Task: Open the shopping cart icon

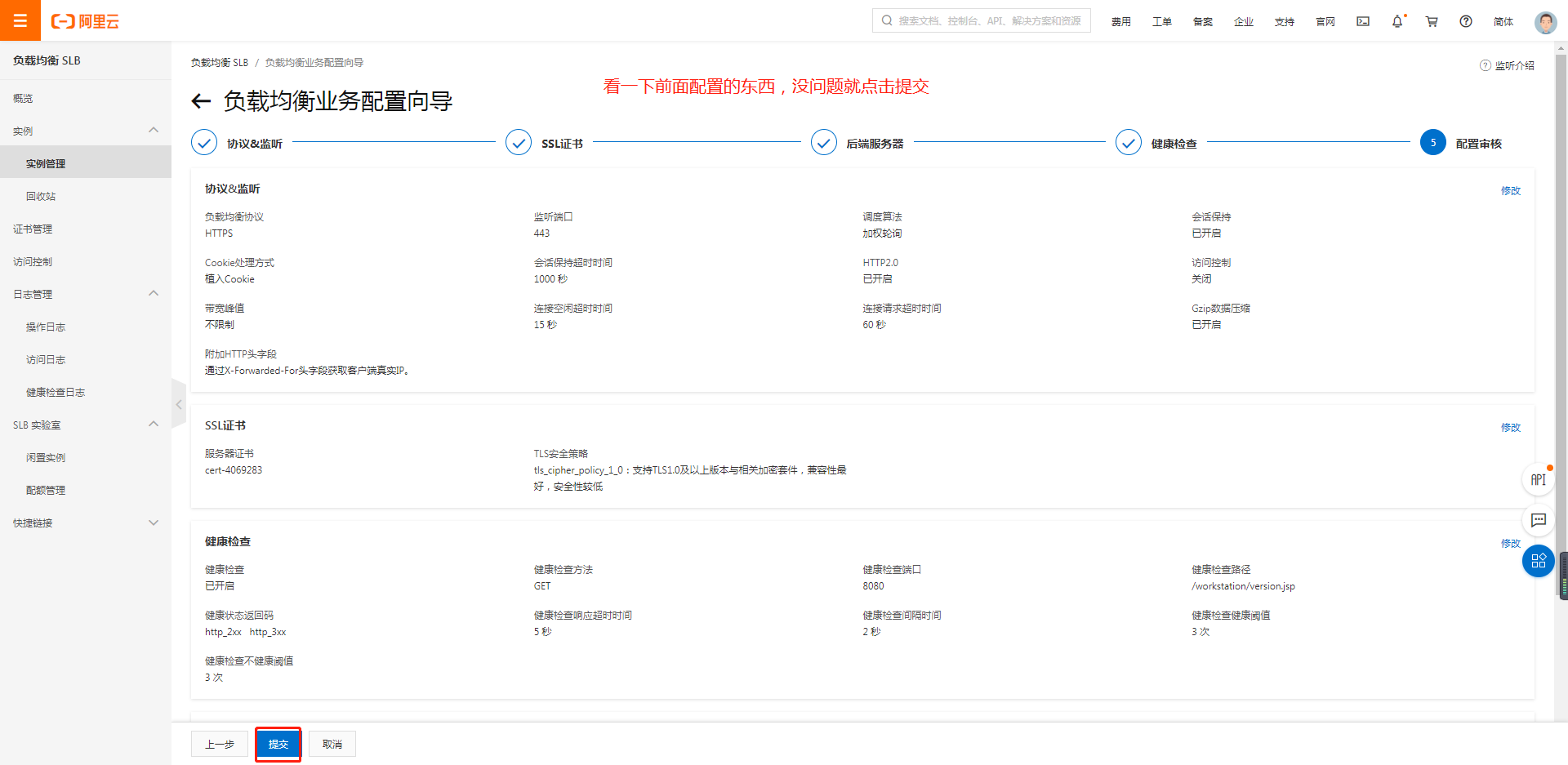Action: 1432,21
